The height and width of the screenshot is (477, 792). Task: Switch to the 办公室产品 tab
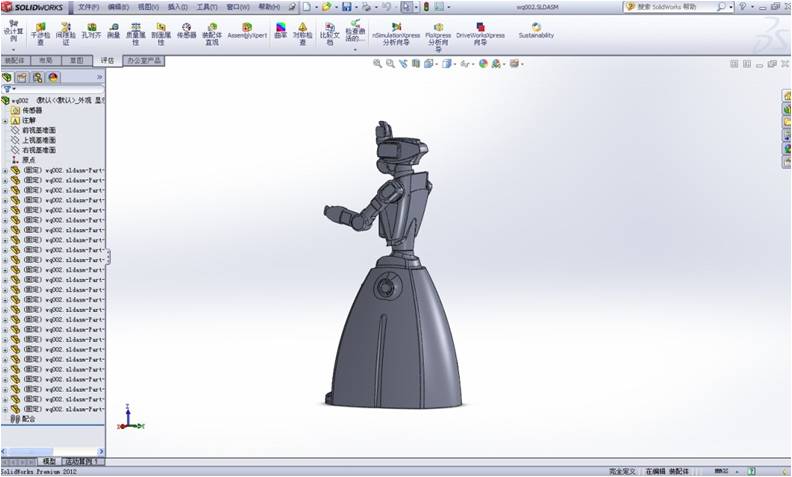(143, 61)
